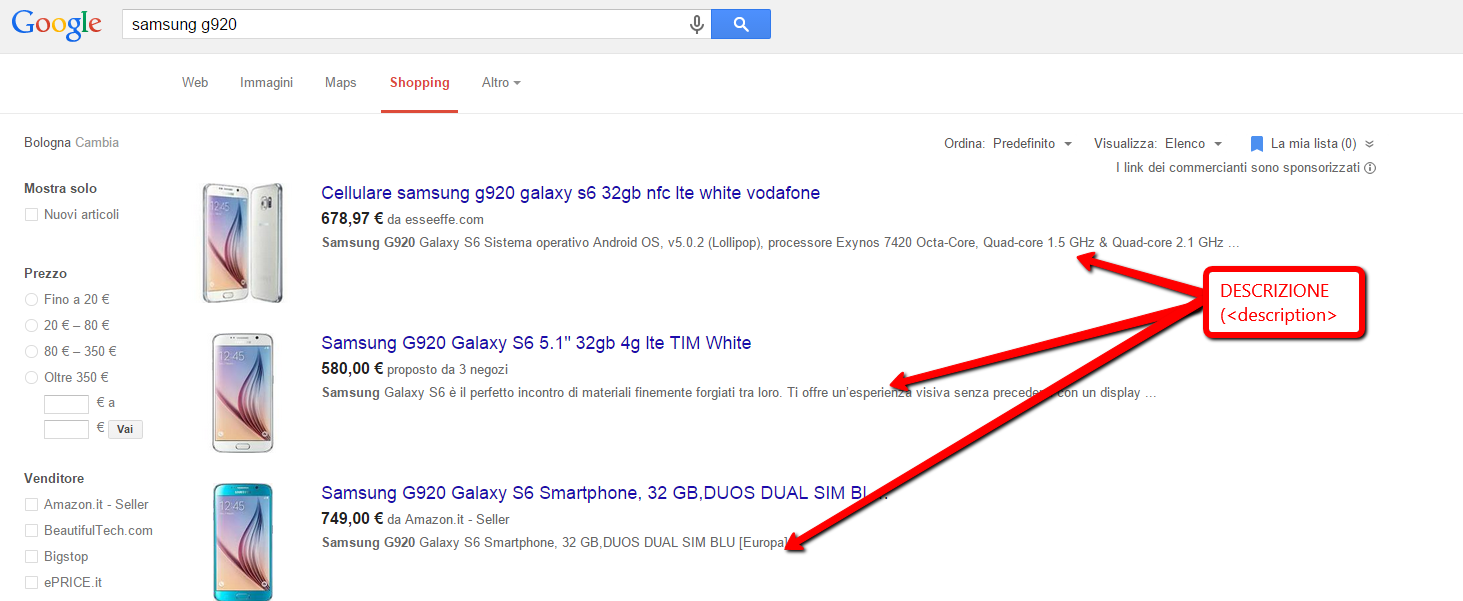Click the microphone voice search icon

tap(697, 25)
